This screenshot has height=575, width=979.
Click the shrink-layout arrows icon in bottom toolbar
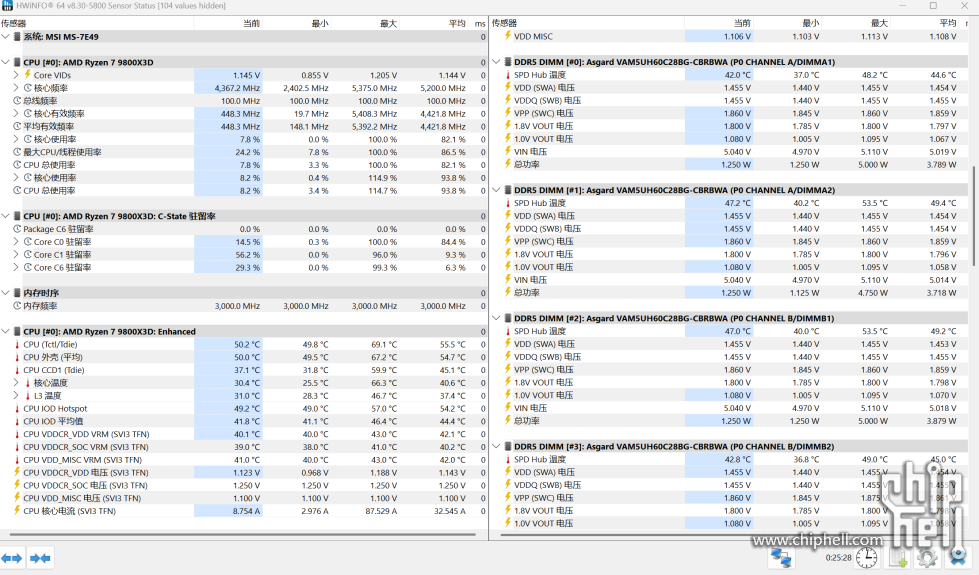[x=40, y=558]
